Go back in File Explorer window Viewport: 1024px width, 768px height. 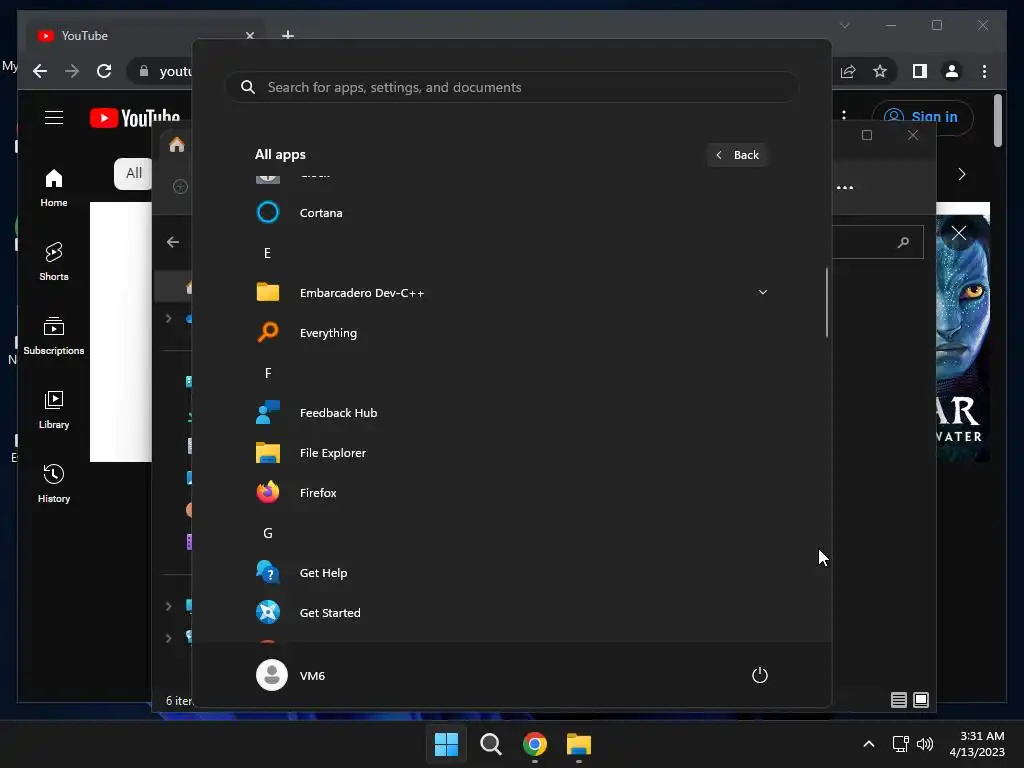click(172, 242)
